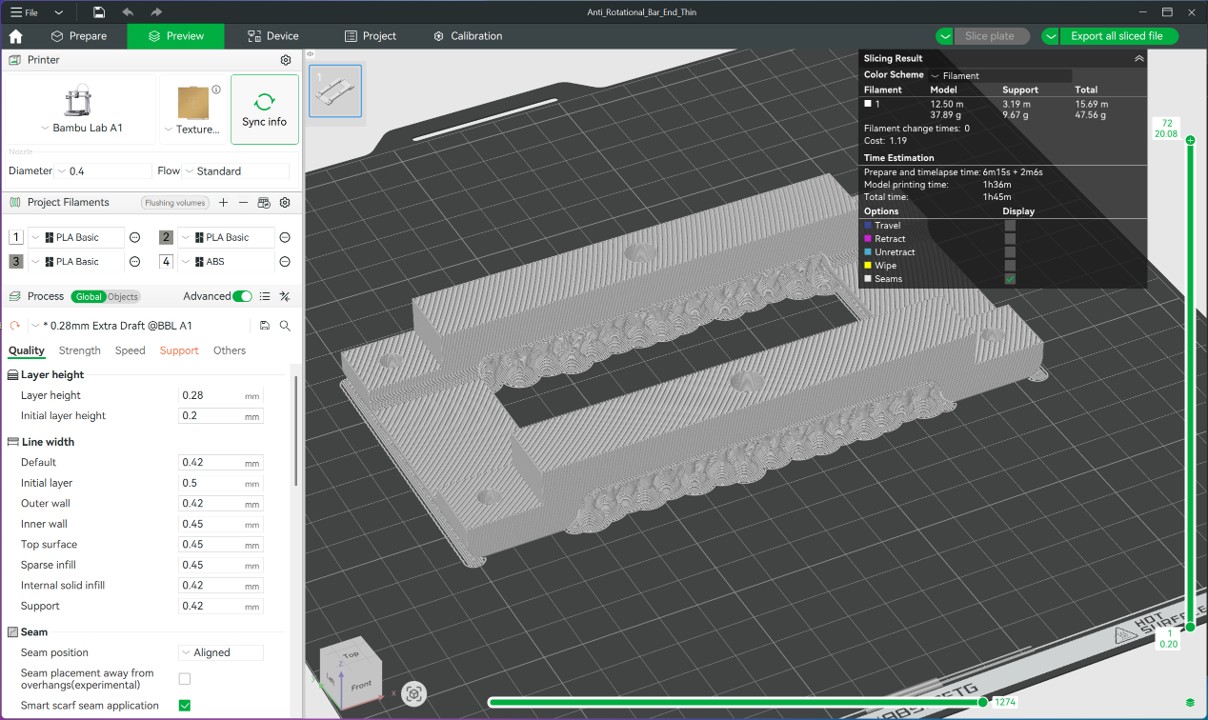Toggle the Advanced process switch
This screenshot has width=1208, height=720.
pos(244,296)
